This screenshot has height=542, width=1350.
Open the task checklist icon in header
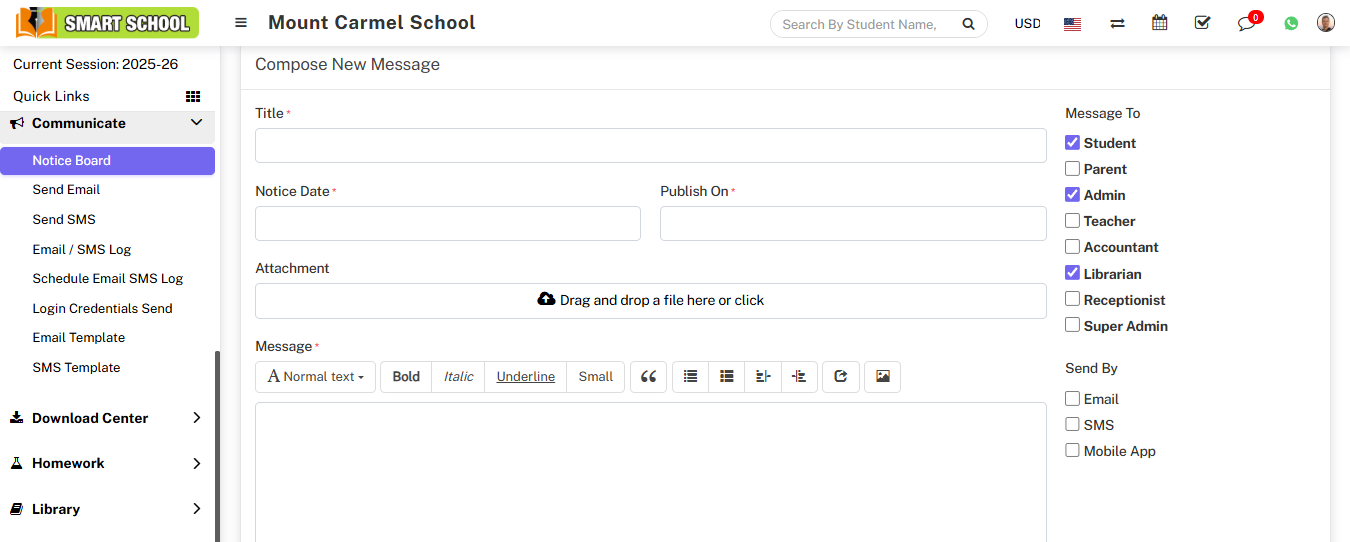coord(1202,23)
